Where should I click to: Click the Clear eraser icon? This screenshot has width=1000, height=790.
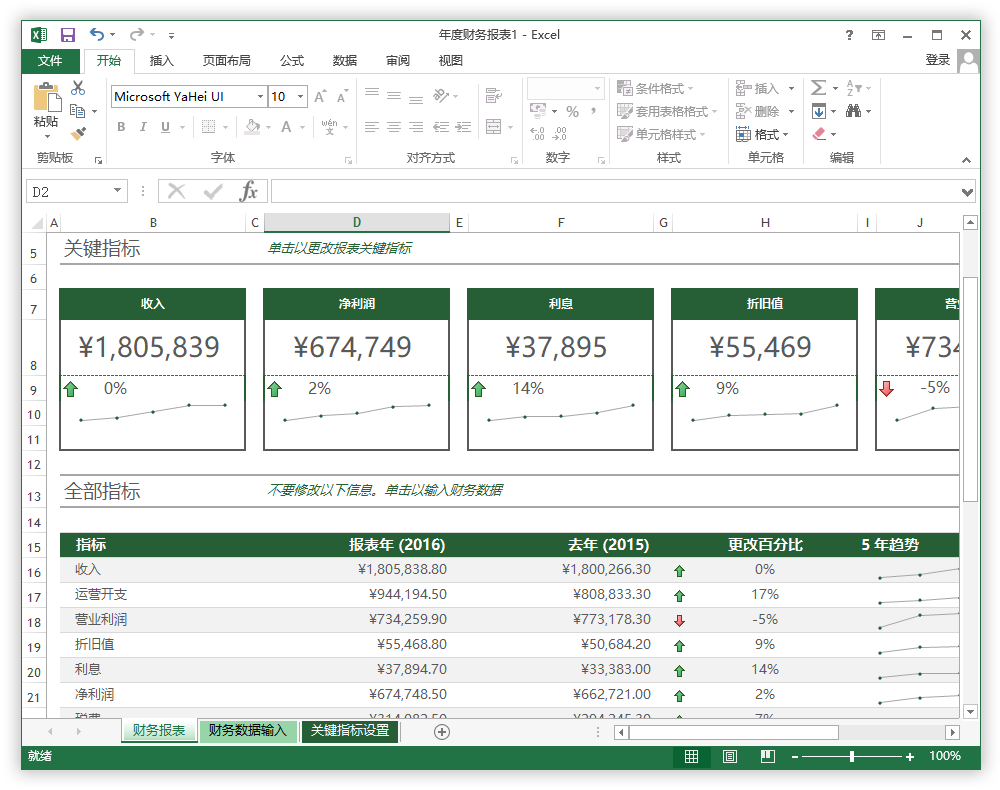pyautogui.click(x=819, y=134)
